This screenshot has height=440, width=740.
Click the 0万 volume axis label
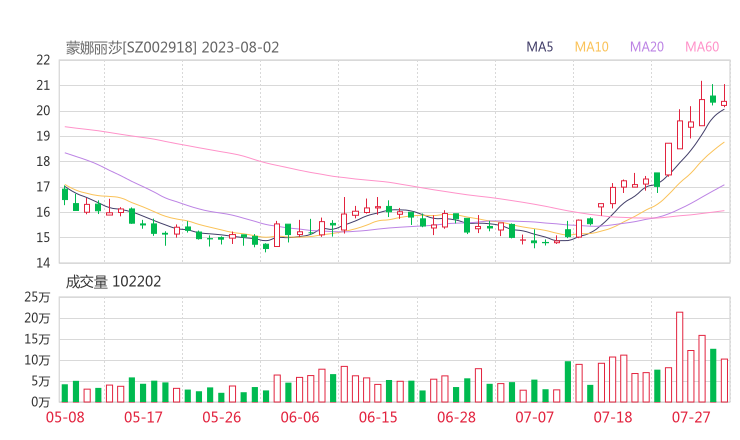tap(41, 402)
